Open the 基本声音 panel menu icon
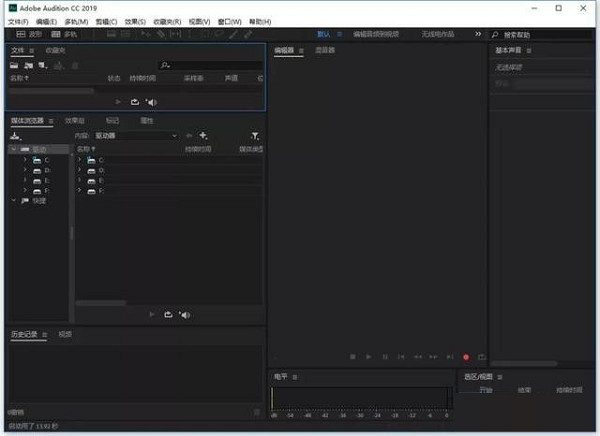The height and width of the screenshot is (436, 600). tap(529, 51)
